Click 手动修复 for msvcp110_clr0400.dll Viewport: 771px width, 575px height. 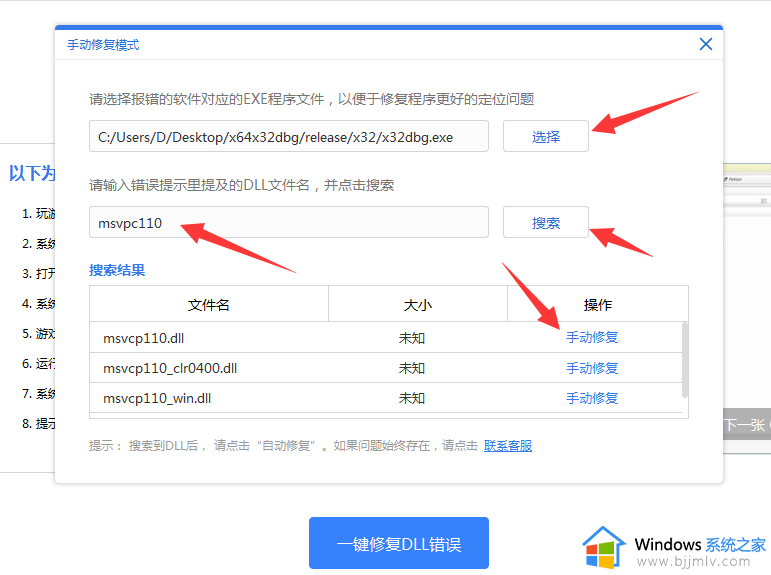point(592,368)
